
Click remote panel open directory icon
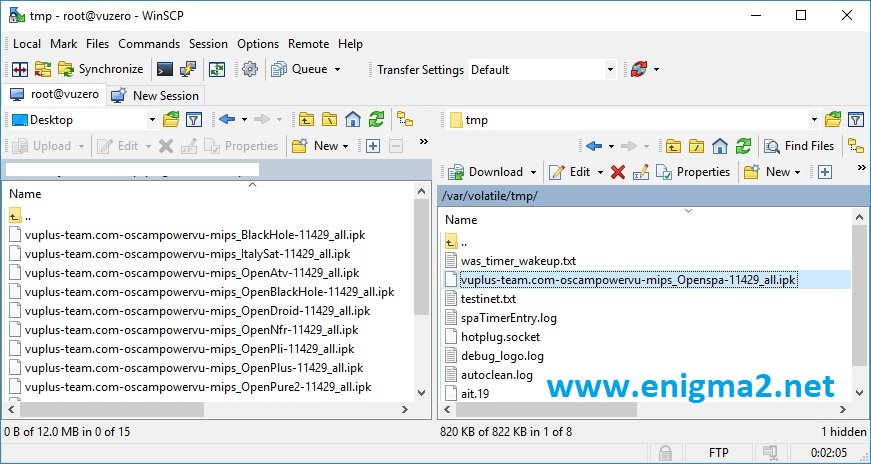pyautogui.click(x=833, y=119)
